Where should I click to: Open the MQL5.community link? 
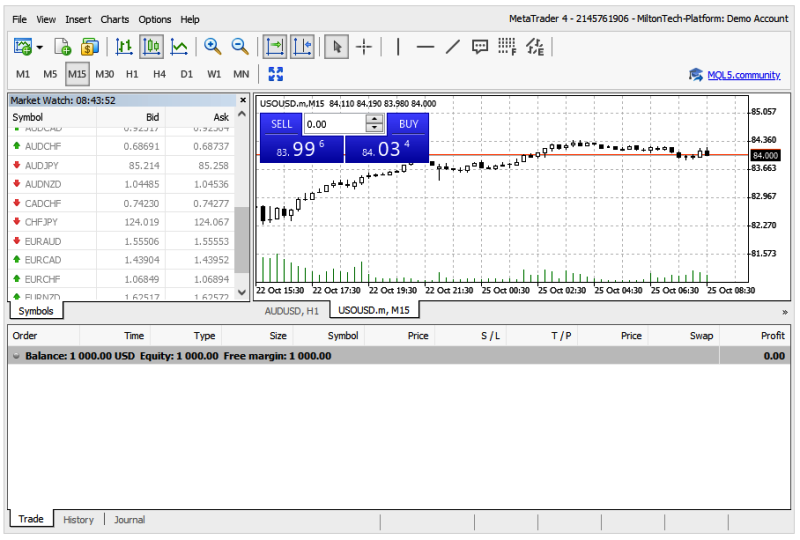click(743, 75)
